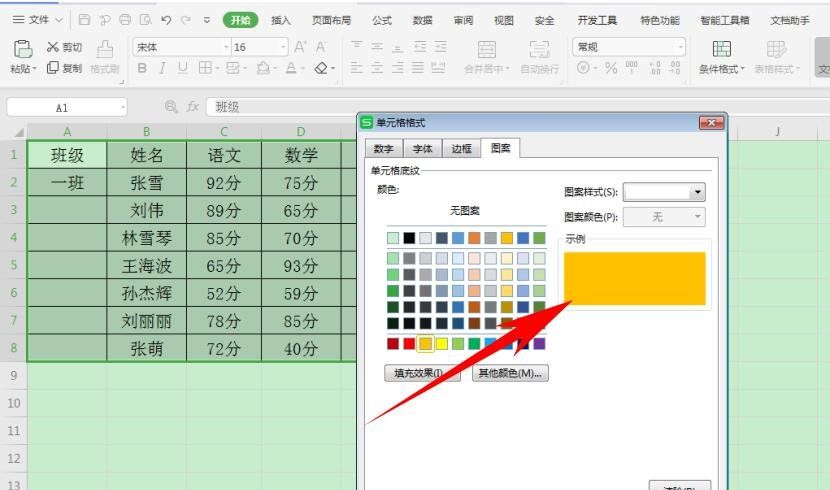Image resolution: width=830 pixels, height=490 pixels.
Task: Click the Paste clipboard icon
Action: coord(23,49)
